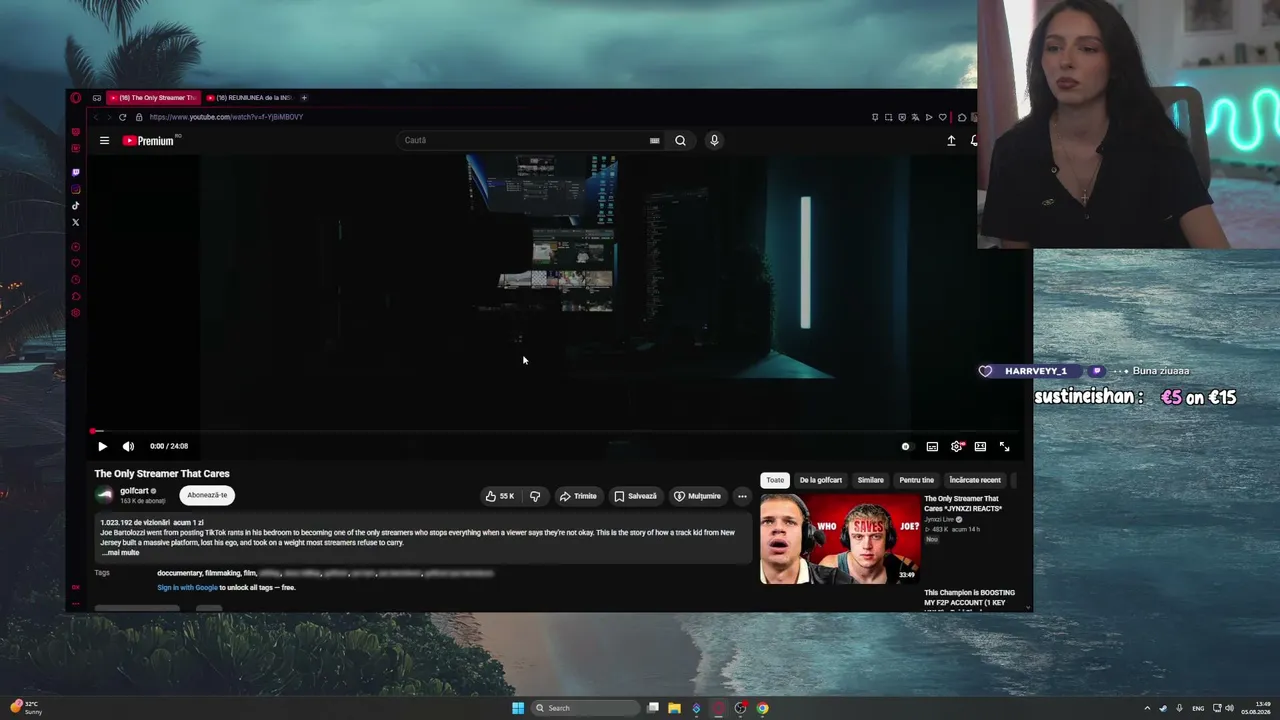The image size is (1280, 720).
Task: Go to YouTube Premium home logo
Action: click(148, 141)
